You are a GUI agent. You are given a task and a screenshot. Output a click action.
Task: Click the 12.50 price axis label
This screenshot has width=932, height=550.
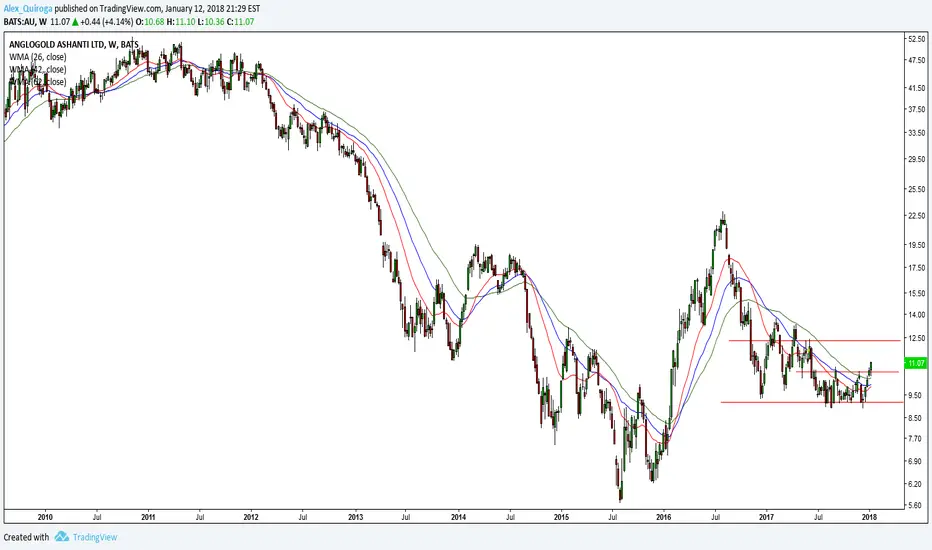916,338
